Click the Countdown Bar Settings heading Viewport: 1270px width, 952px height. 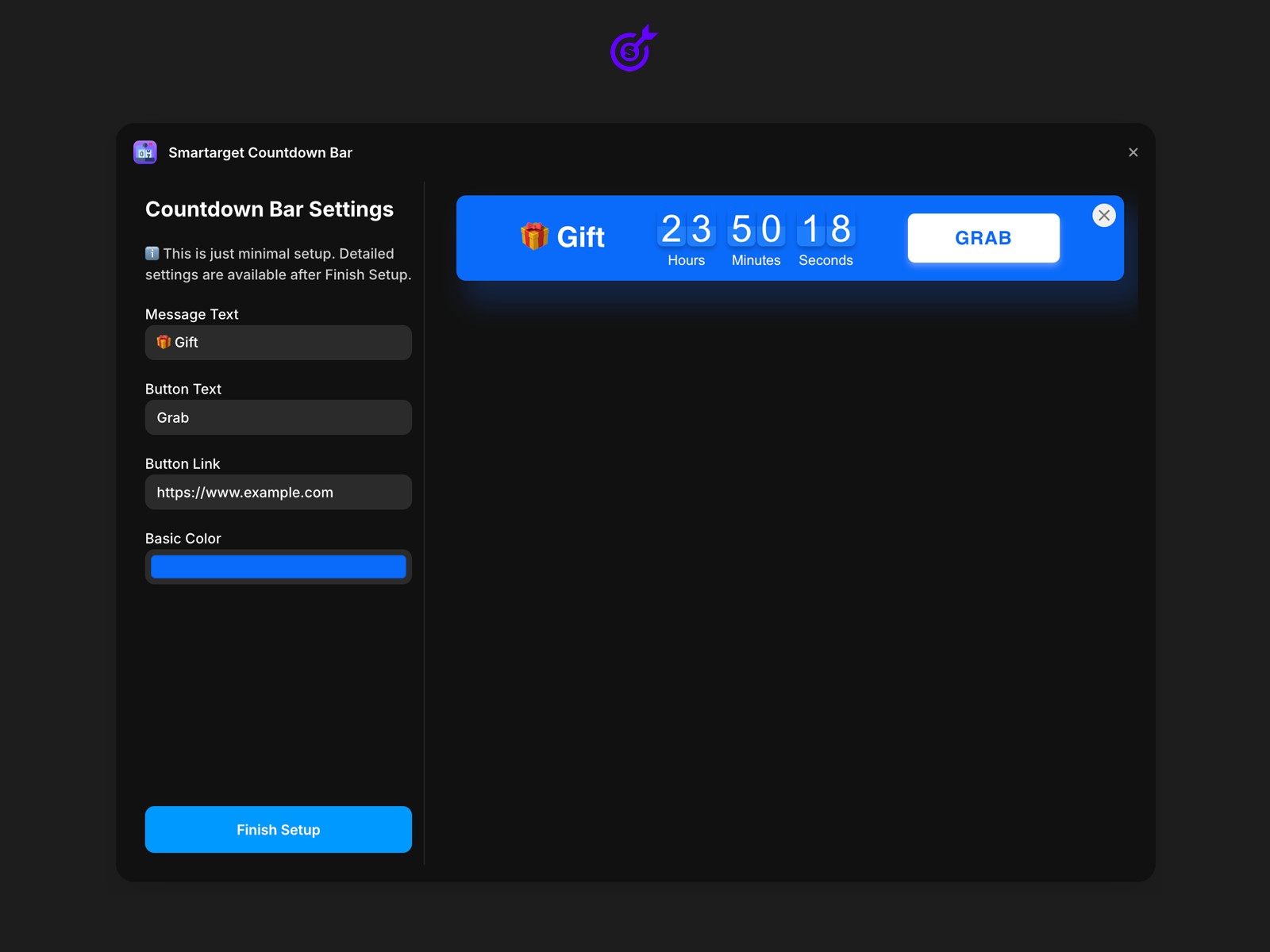tap(269, 209)
